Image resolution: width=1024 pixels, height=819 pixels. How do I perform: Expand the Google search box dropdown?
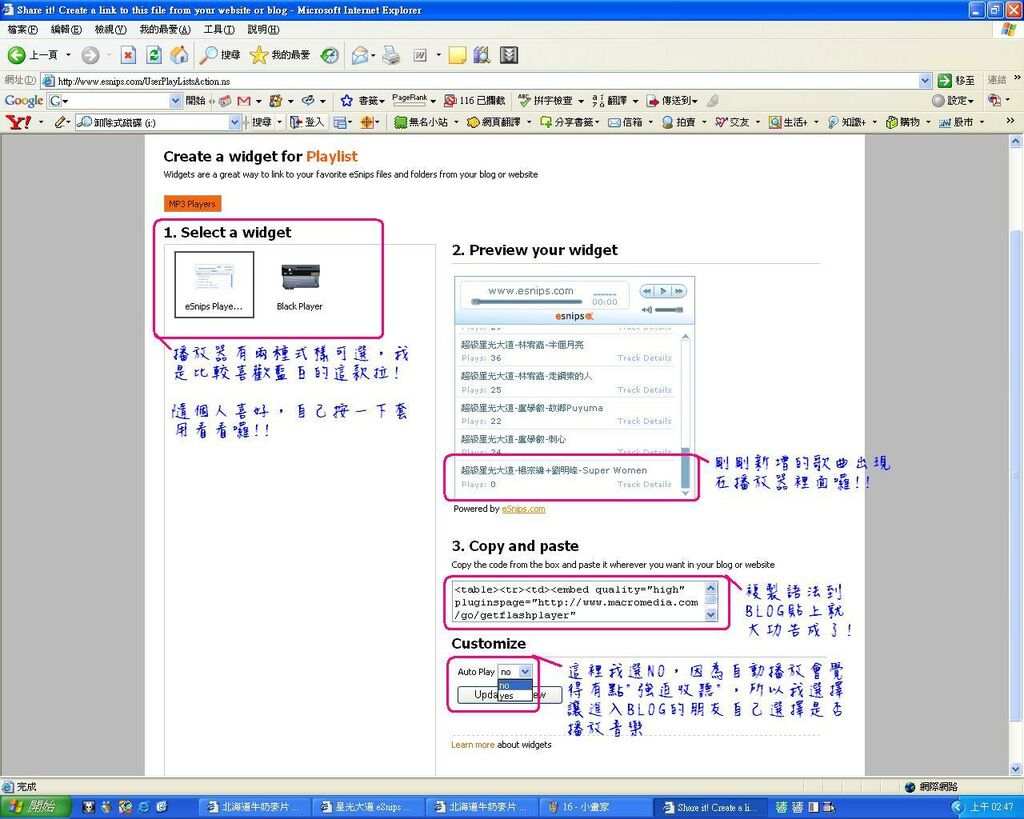pyautogui.click(x=175, y=101)
